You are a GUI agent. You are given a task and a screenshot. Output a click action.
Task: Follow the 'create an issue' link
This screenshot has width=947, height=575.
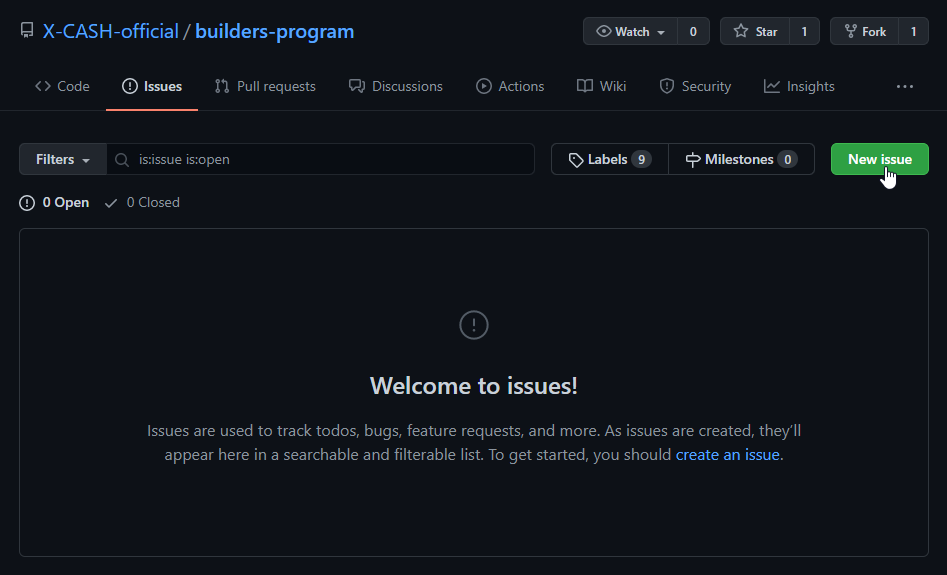click(727, 454)
